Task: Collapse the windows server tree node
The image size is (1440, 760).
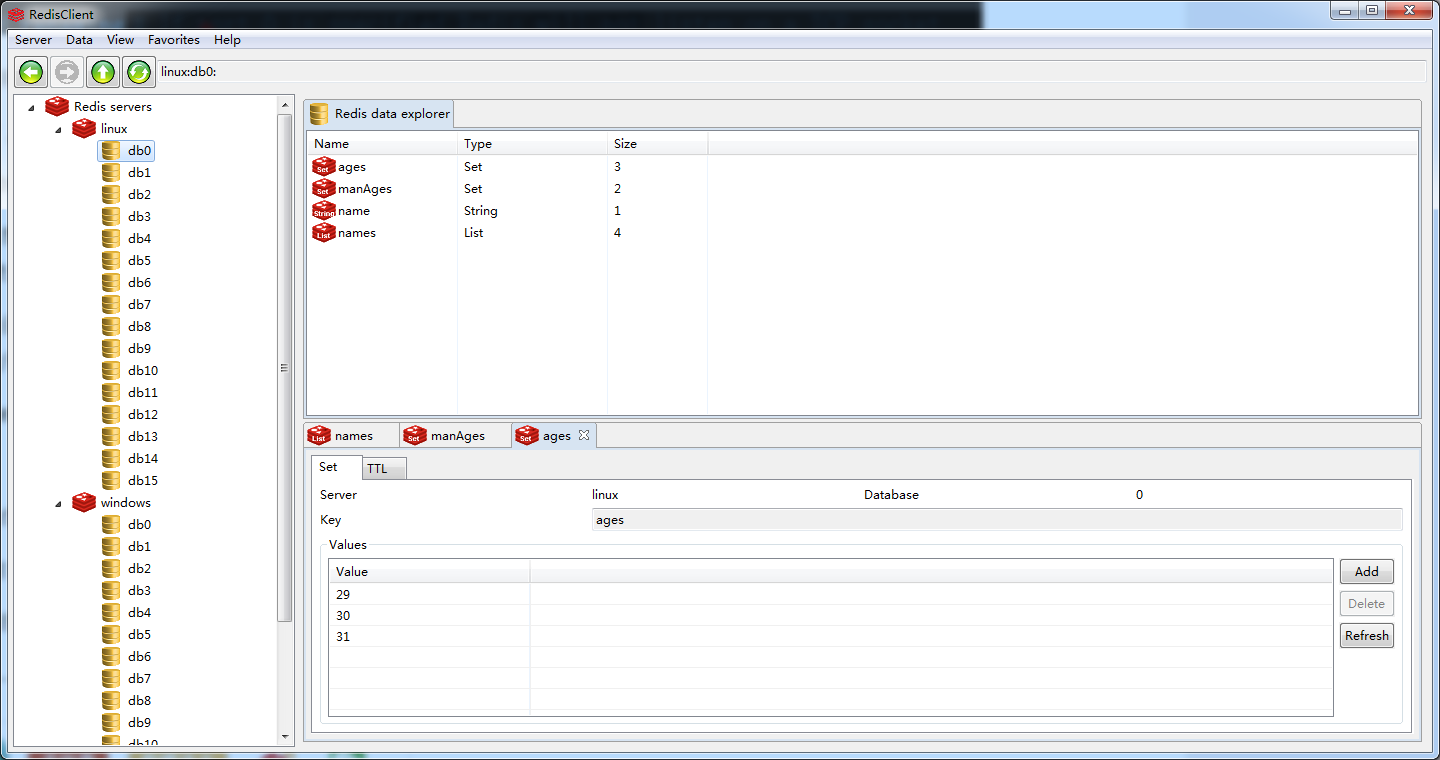Action: pyautogui.click(x=58, y=503)
